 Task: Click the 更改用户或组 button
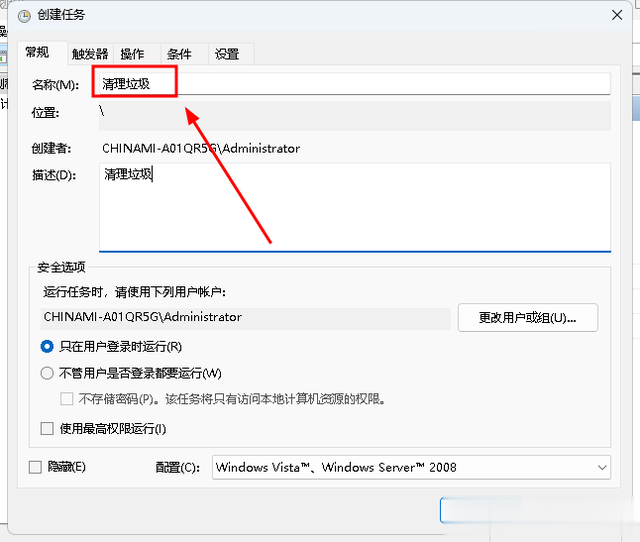point(528,318)
